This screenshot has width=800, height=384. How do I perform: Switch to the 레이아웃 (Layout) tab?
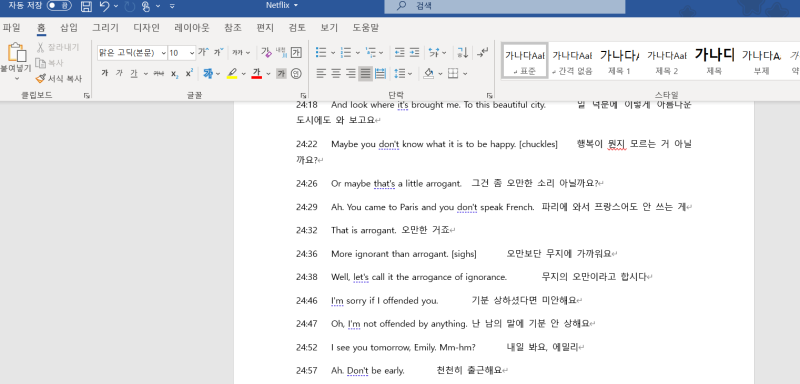coord(191,28)
